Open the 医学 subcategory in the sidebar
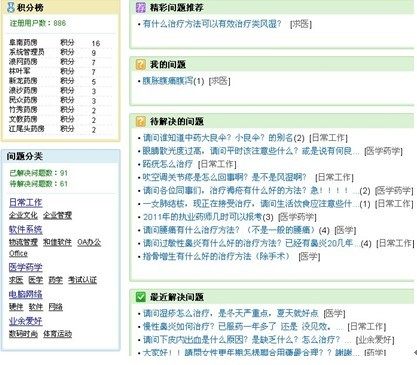417x365 pixels. [x=36, y=280]
